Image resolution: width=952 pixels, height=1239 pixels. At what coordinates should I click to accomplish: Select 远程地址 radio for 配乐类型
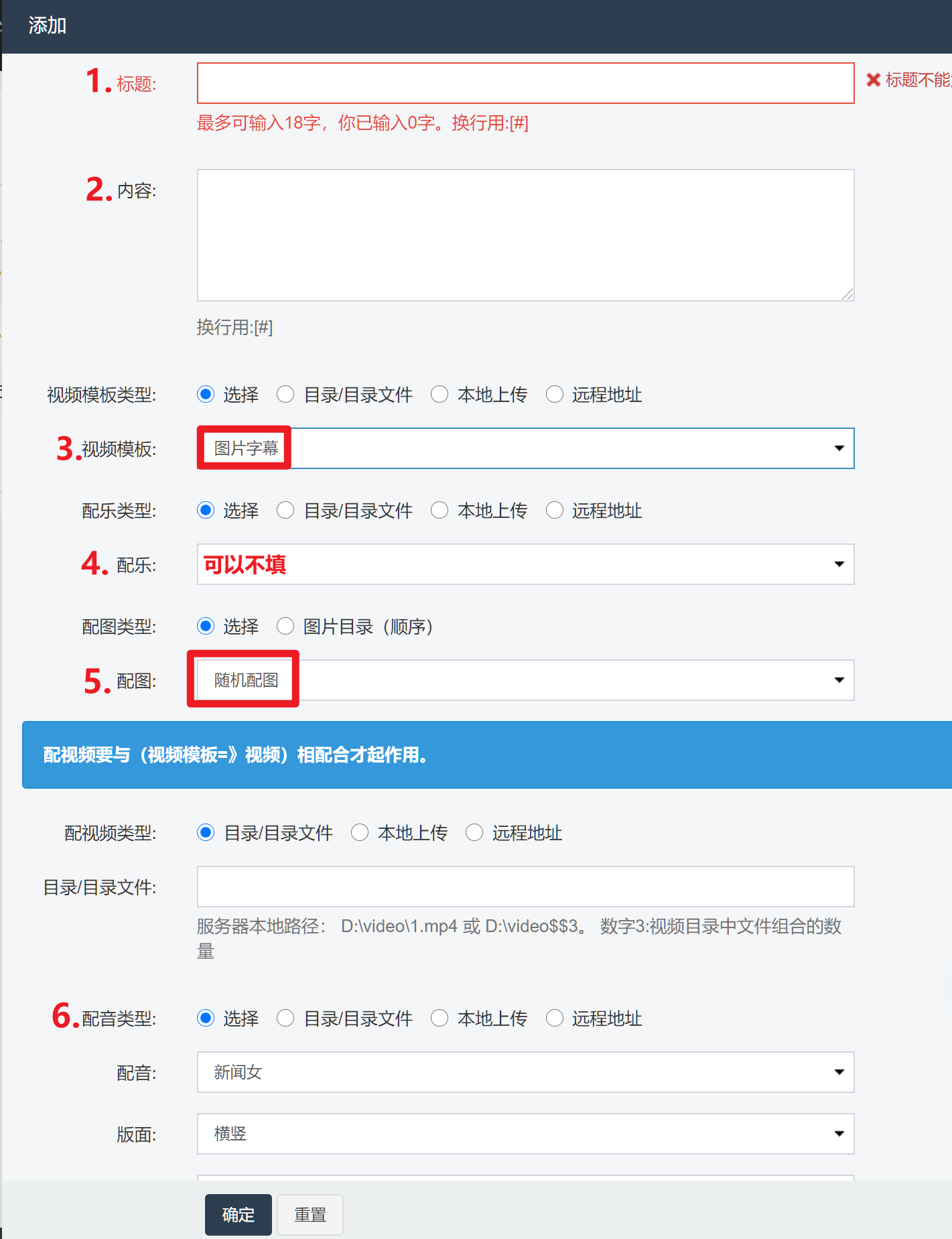pos(555,511)
